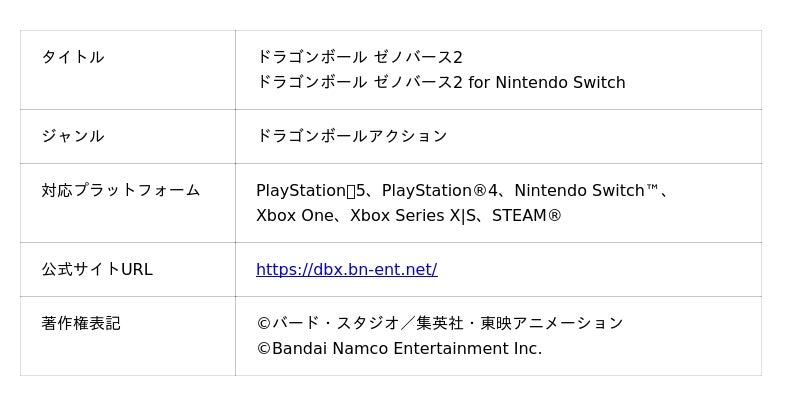Select the ジャンル row label

[72, 136]
